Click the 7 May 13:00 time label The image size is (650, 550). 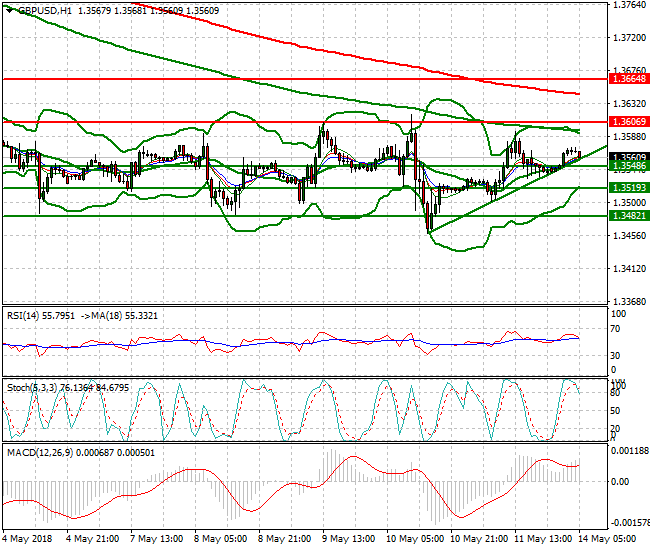[156, 539]
